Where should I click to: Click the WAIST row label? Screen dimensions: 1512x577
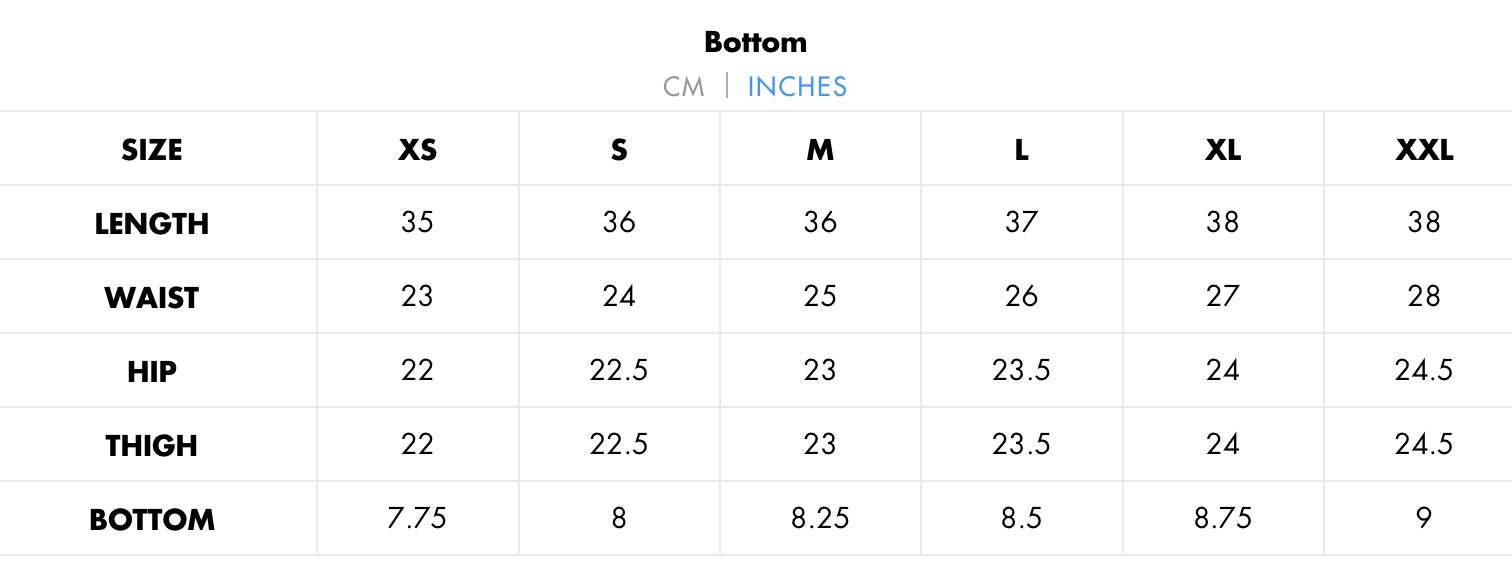coord(152,298)
